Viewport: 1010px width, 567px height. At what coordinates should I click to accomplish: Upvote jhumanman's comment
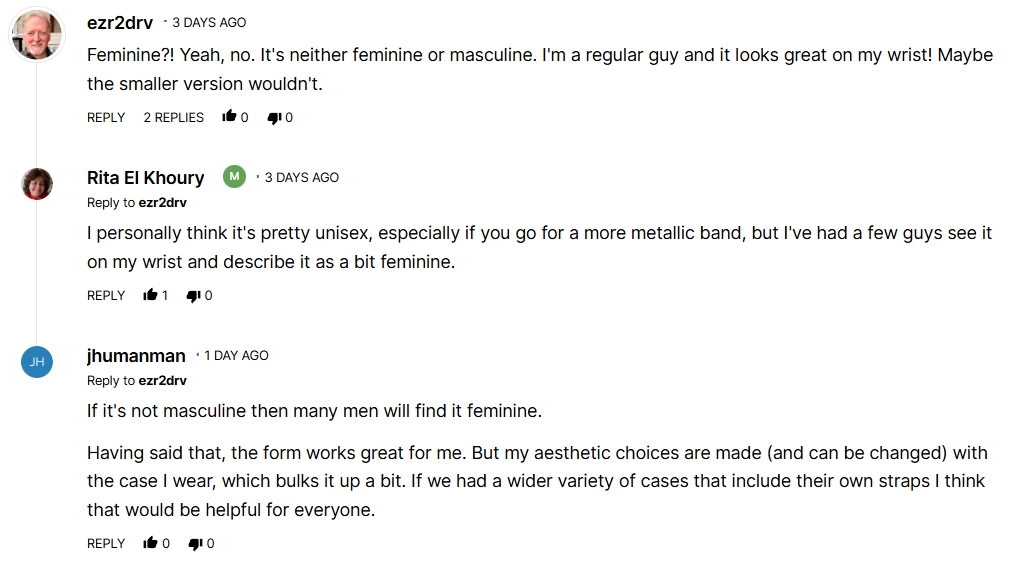coord(151,543)
